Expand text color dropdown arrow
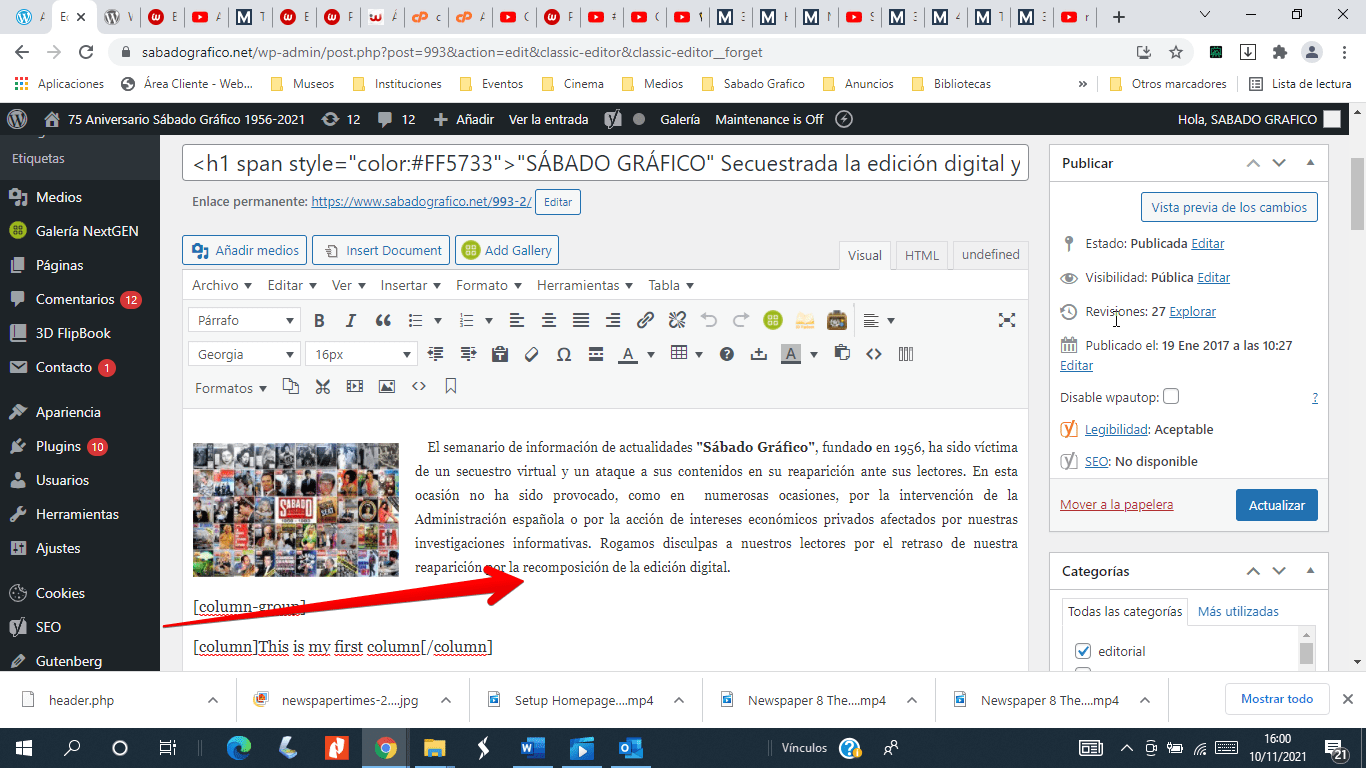The image size is (1366, 768). [x=651, y=354]
